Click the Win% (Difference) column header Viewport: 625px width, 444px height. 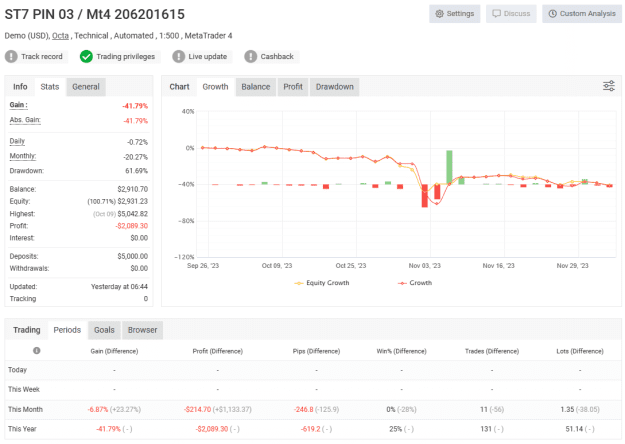coord(401,351)
